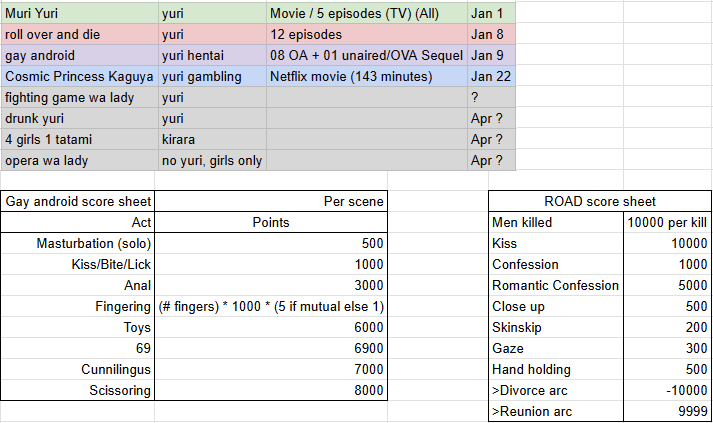Select the '6000' points cell

tap(271, 327)
